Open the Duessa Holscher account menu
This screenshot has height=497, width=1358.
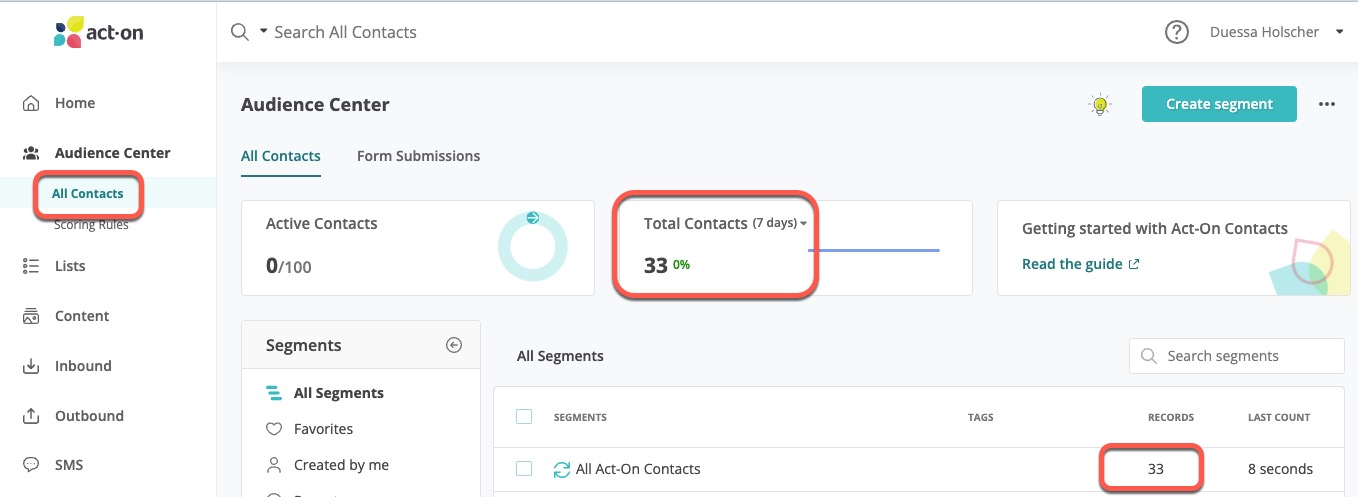click(x=1277, y=32)
